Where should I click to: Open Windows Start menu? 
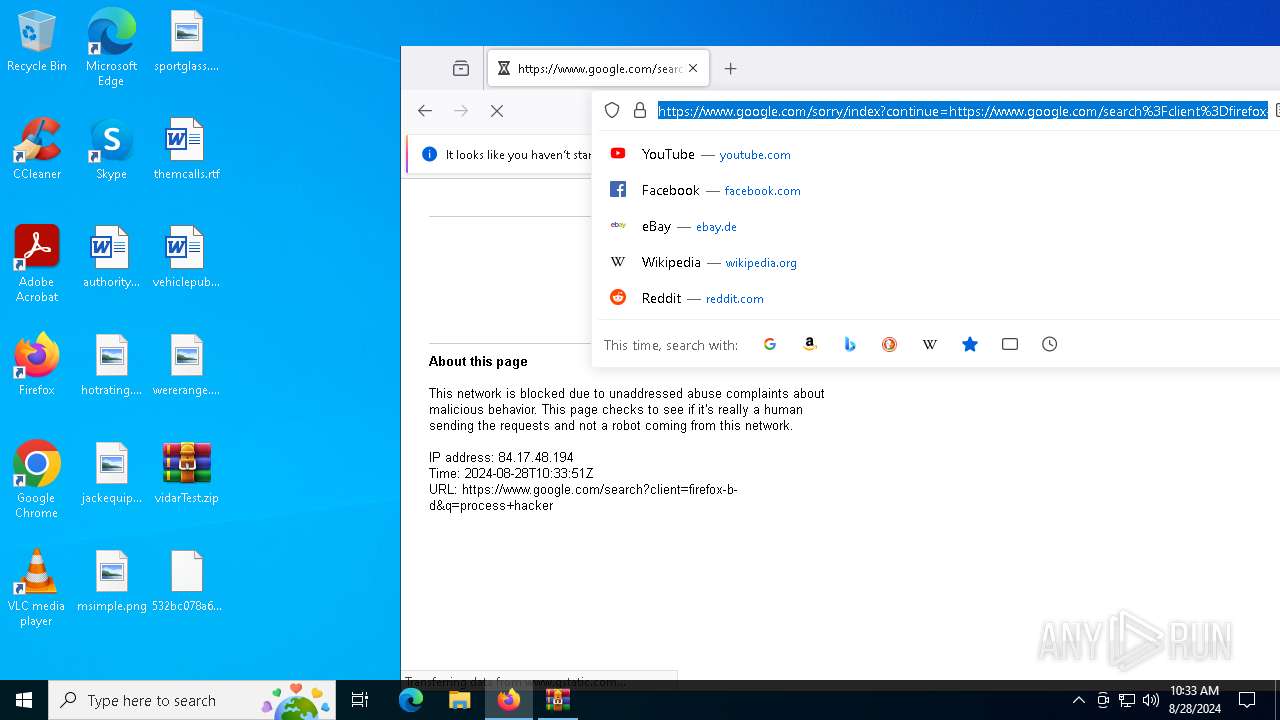tap(24, 700)
